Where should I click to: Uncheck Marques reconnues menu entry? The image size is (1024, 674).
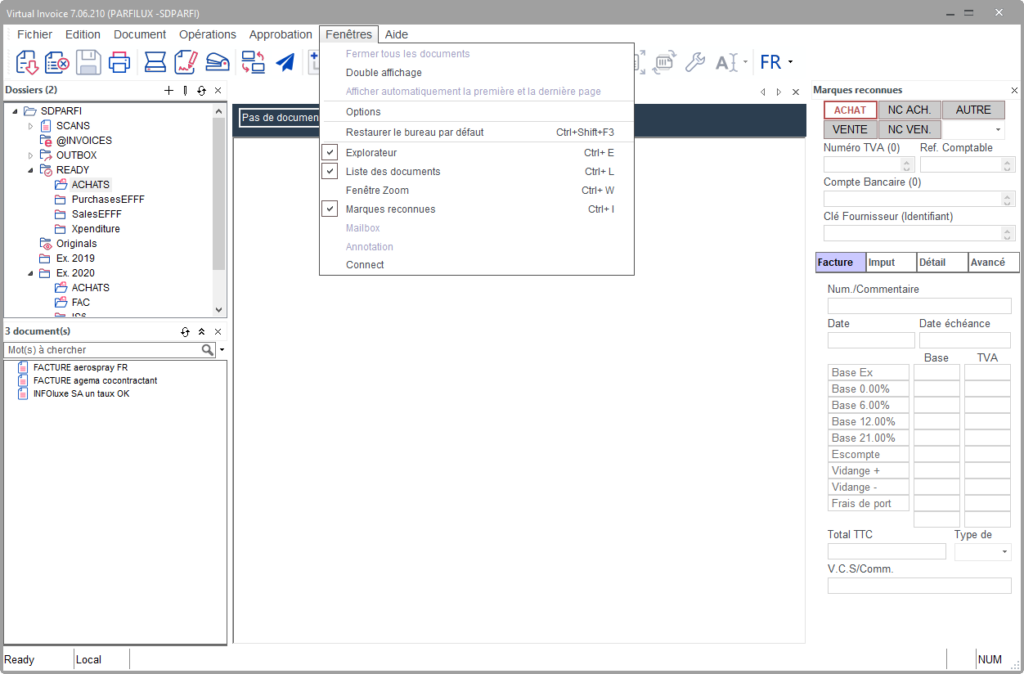coord(331,210)
